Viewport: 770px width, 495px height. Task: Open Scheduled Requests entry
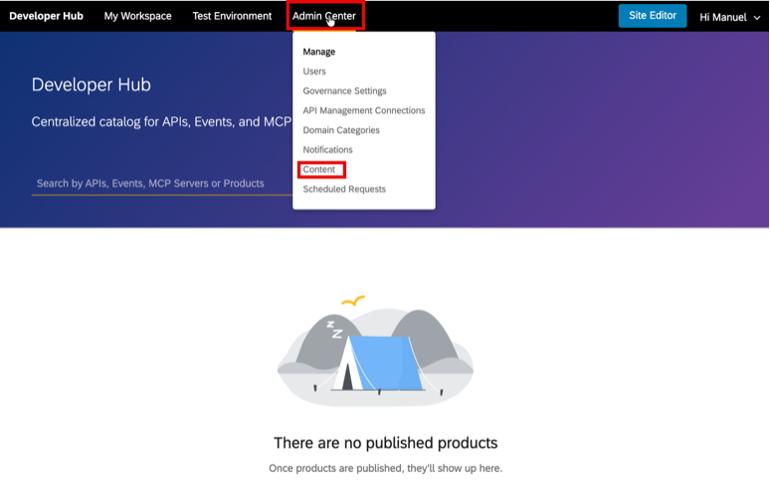(x=344, y=189)
